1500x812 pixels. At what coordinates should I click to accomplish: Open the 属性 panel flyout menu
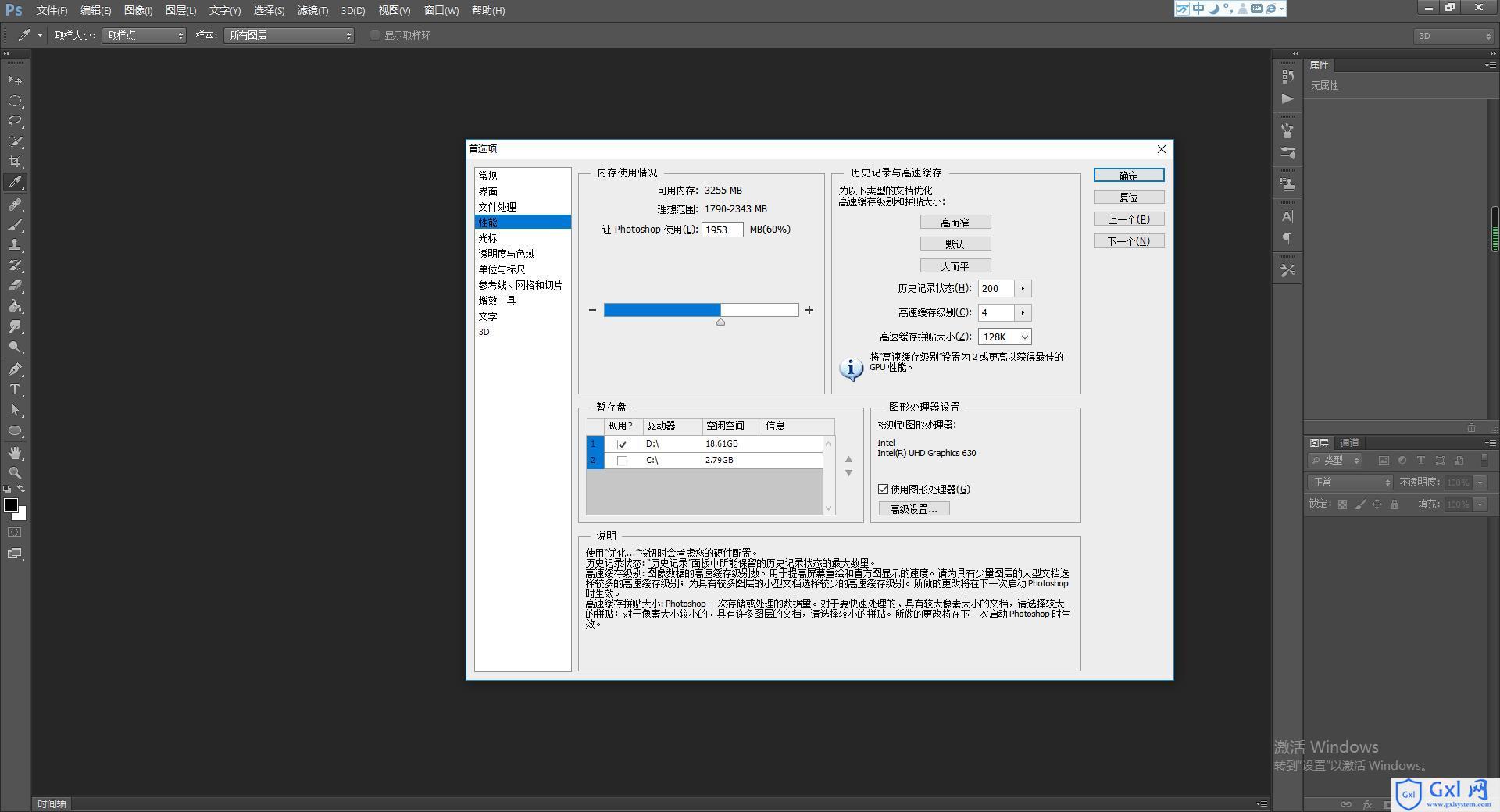1489,66
